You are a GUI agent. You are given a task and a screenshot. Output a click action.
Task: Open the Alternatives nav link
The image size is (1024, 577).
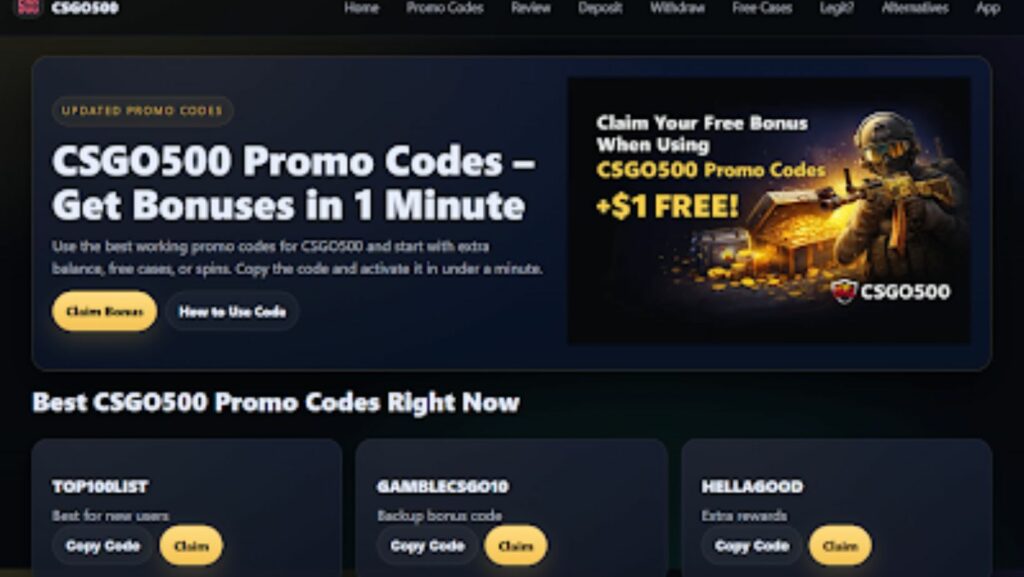[915, 8]
